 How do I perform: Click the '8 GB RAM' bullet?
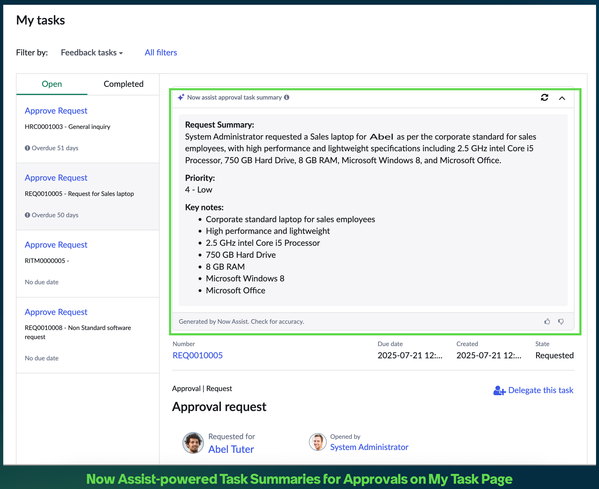225,267
